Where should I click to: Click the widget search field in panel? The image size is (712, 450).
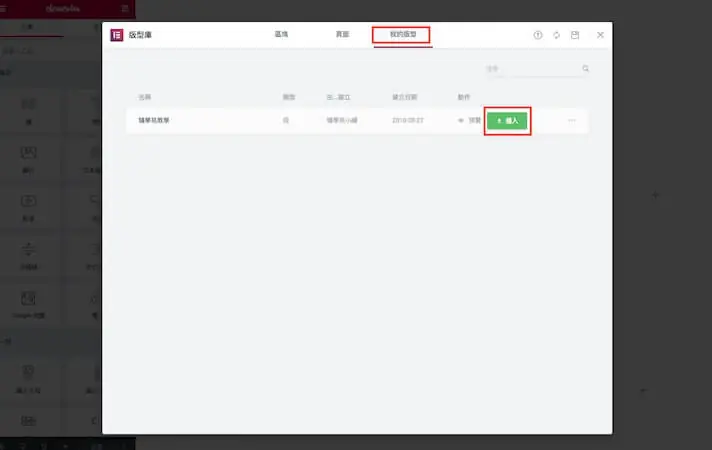[50, 51]
